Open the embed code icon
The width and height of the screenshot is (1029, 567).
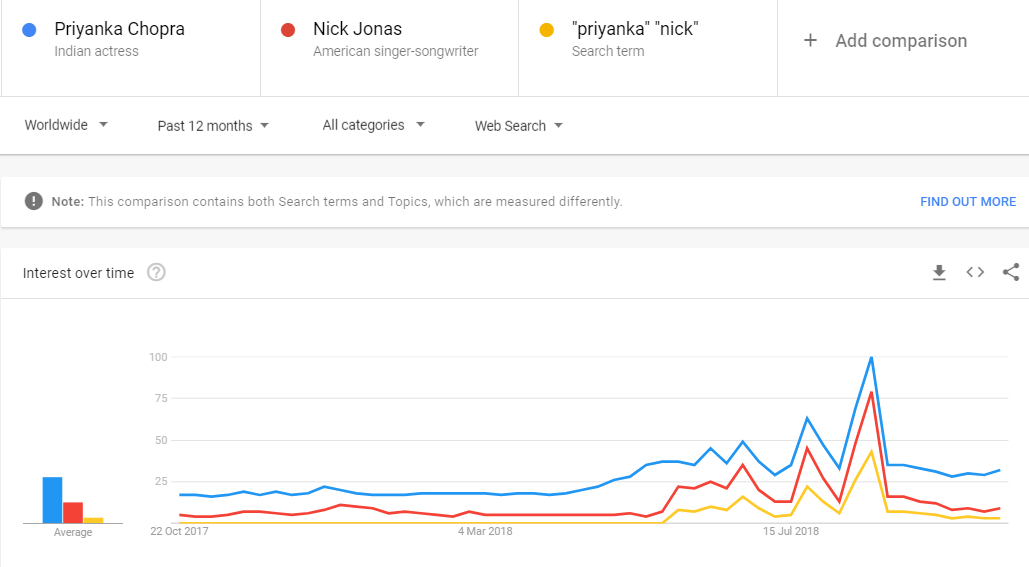(x=975, y=273)
